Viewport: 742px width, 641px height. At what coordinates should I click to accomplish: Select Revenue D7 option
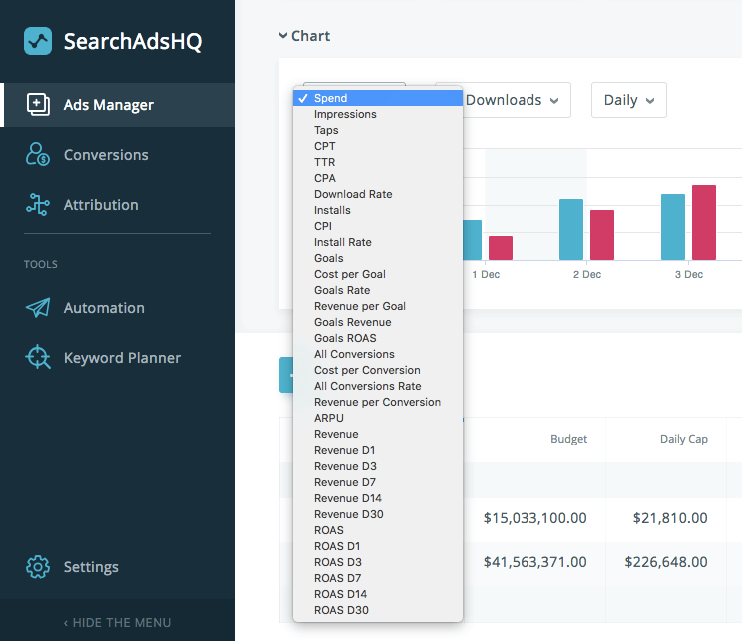pos(378,482)
